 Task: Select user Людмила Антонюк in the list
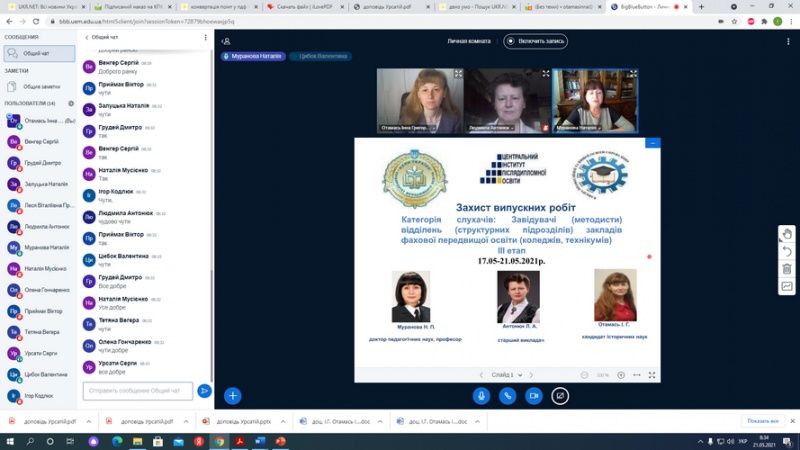[39, 227]
